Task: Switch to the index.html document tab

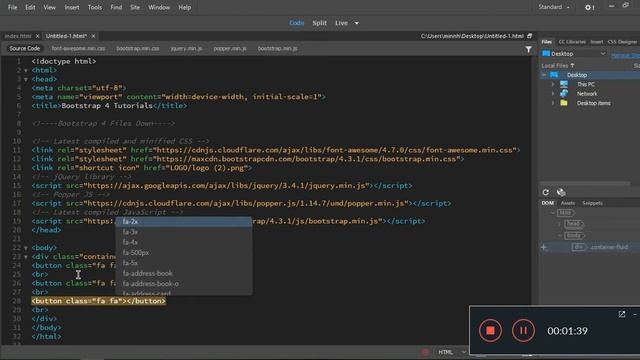Action: (18, 36)
